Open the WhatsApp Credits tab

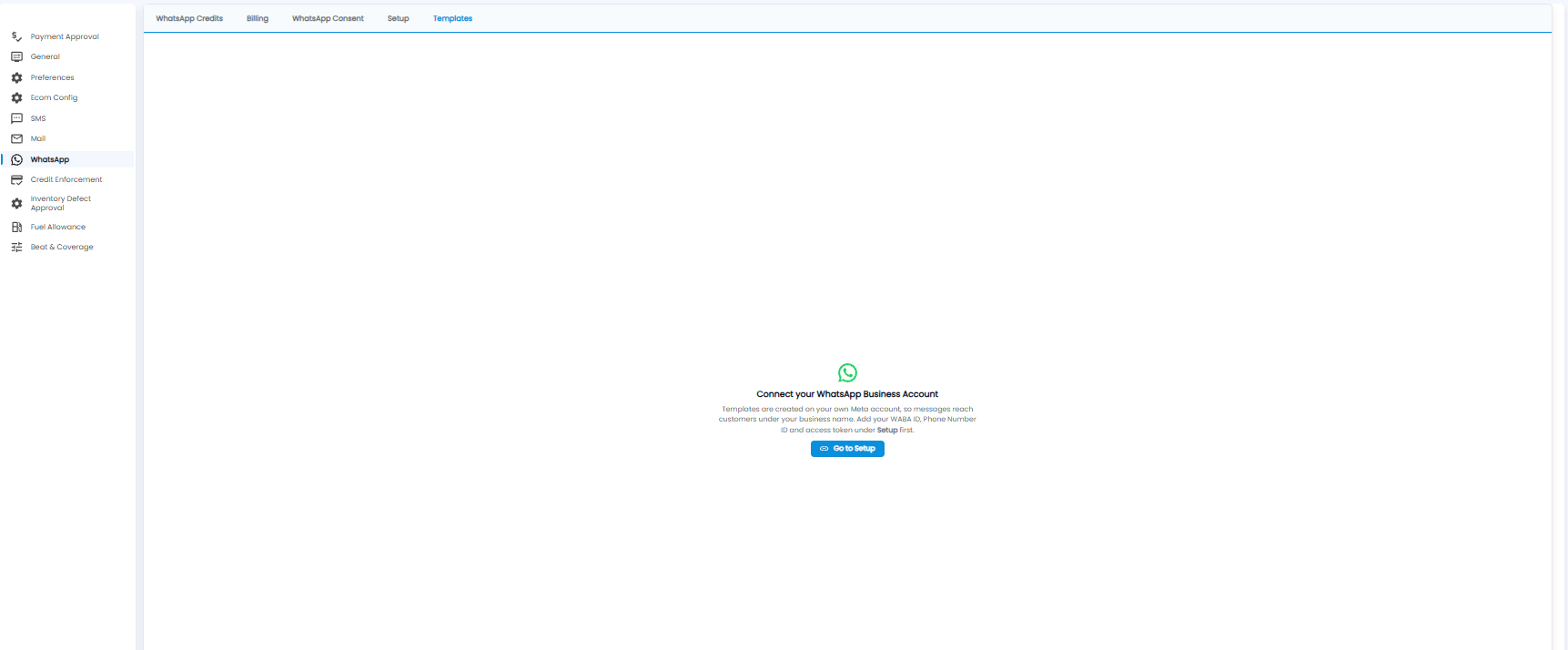pyautogui.click(x=189, y=18)
